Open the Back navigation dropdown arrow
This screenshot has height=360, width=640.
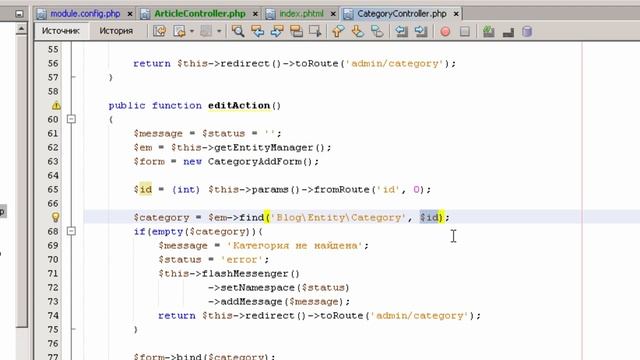point(191,31)
